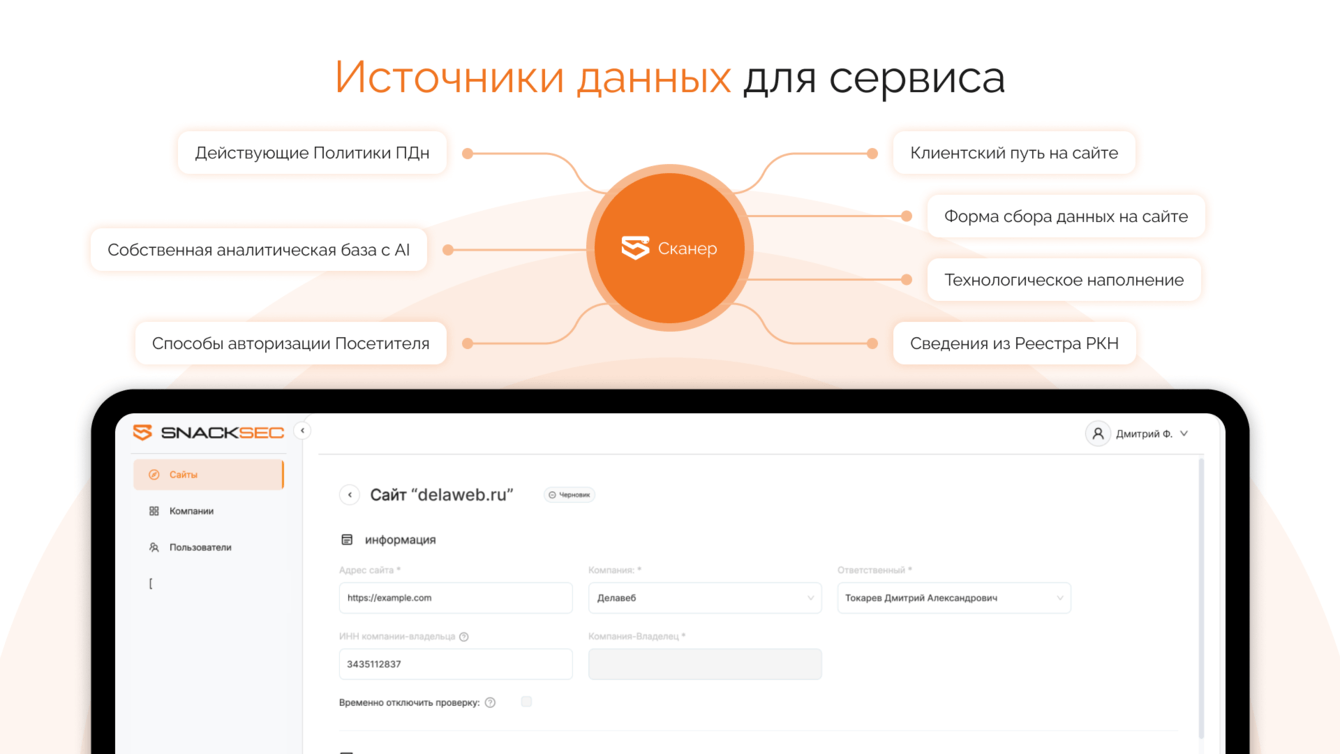Click the Сайт "delaweb.ru" page title
1340x754 pixels.
(441, 495)
